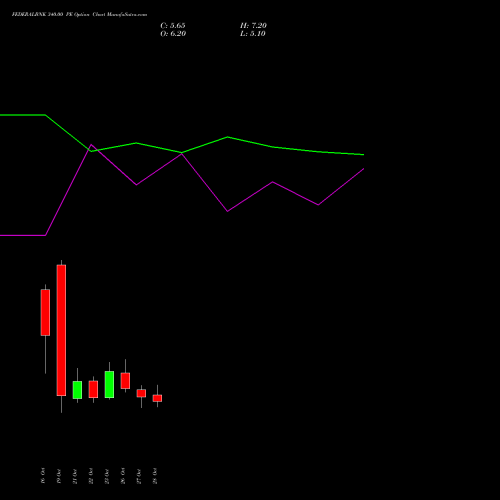500x500 pixels.
Task: Click the 'O: 6.20' open value
Action: coord(173,34)
